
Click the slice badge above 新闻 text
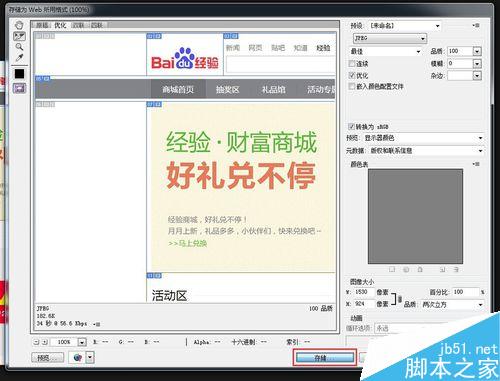[x=231, y=36]
